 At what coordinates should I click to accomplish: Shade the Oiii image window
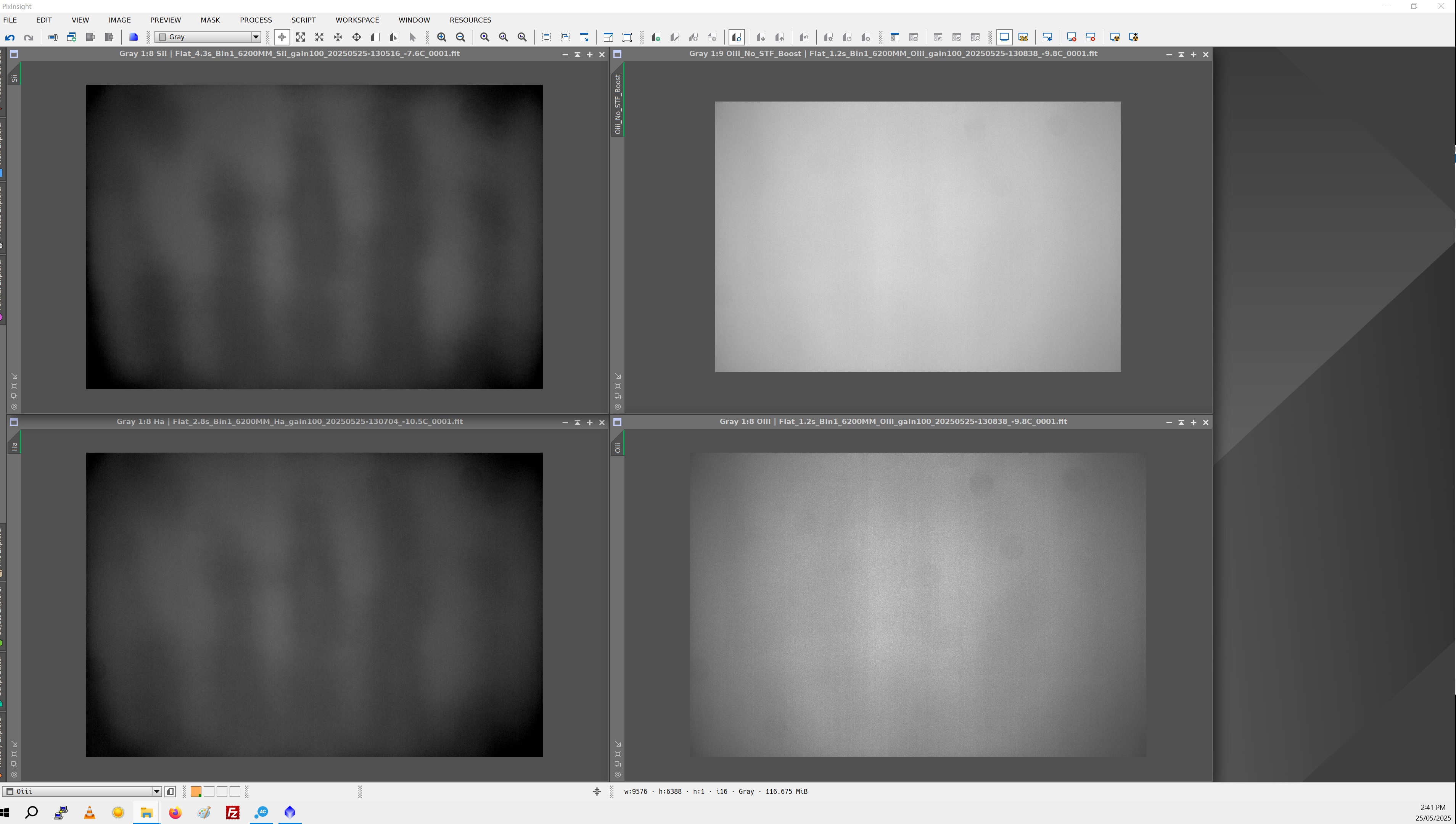pyautogui.click(x=1181, y=423)
